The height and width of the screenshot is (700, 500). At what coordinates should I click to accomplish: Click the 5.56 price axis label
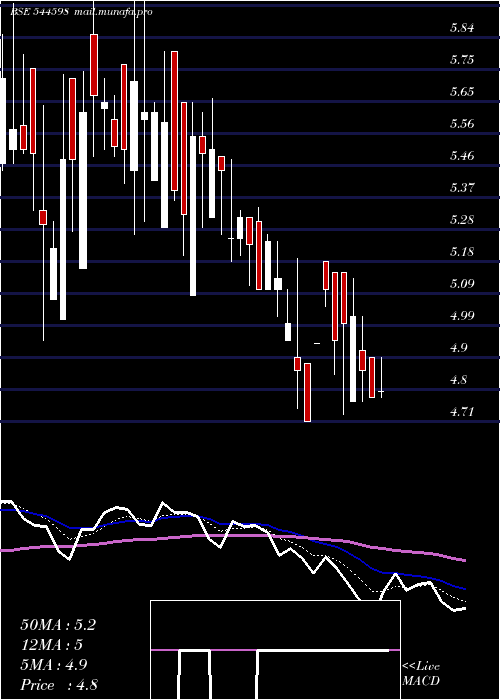(x=462, y=124)
